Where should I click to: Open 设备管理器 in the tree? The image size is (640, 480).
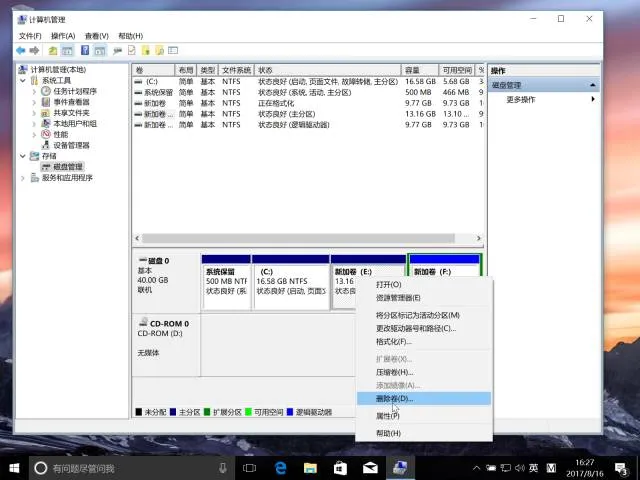coord(71,145)
